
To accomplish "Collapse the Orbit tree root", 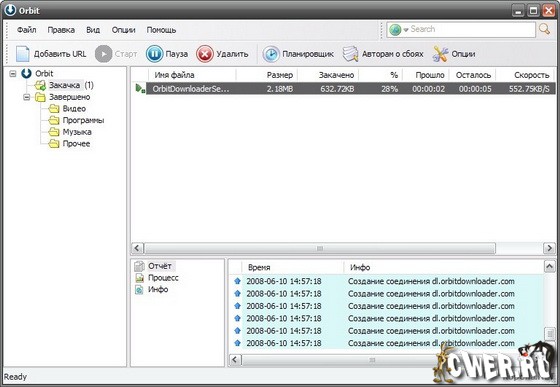I will 13,74.
